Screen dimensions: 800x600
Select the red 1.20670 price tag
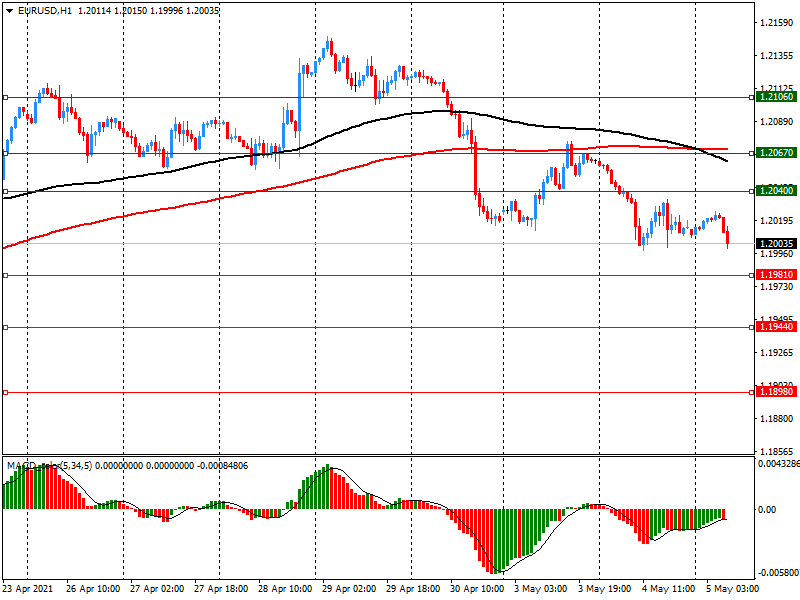point(776,153)
